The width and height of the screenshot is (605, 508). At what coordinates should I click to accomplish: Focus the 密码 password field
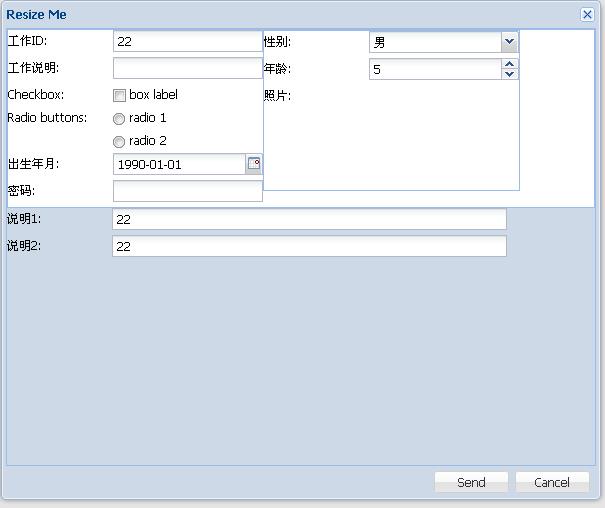pyautogui.click(x=188, y=191)
